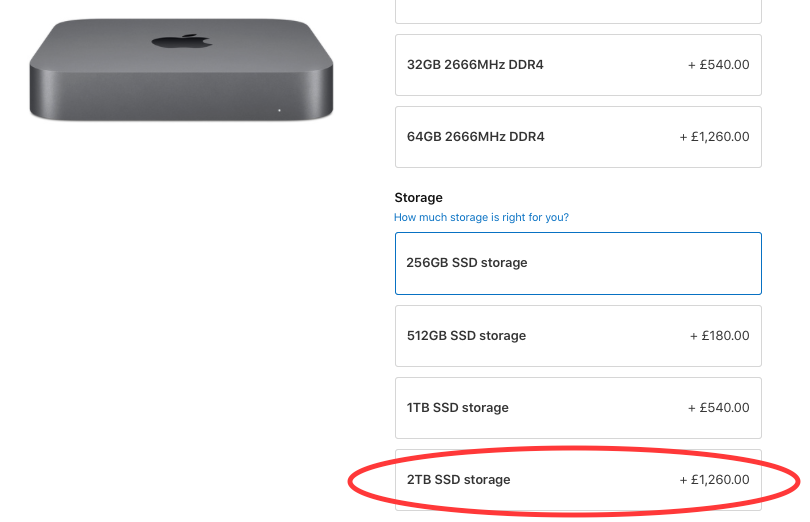
Task: Select the 64GB 2666MHz DDR4 memory option
Action: (x=578, y=137)
